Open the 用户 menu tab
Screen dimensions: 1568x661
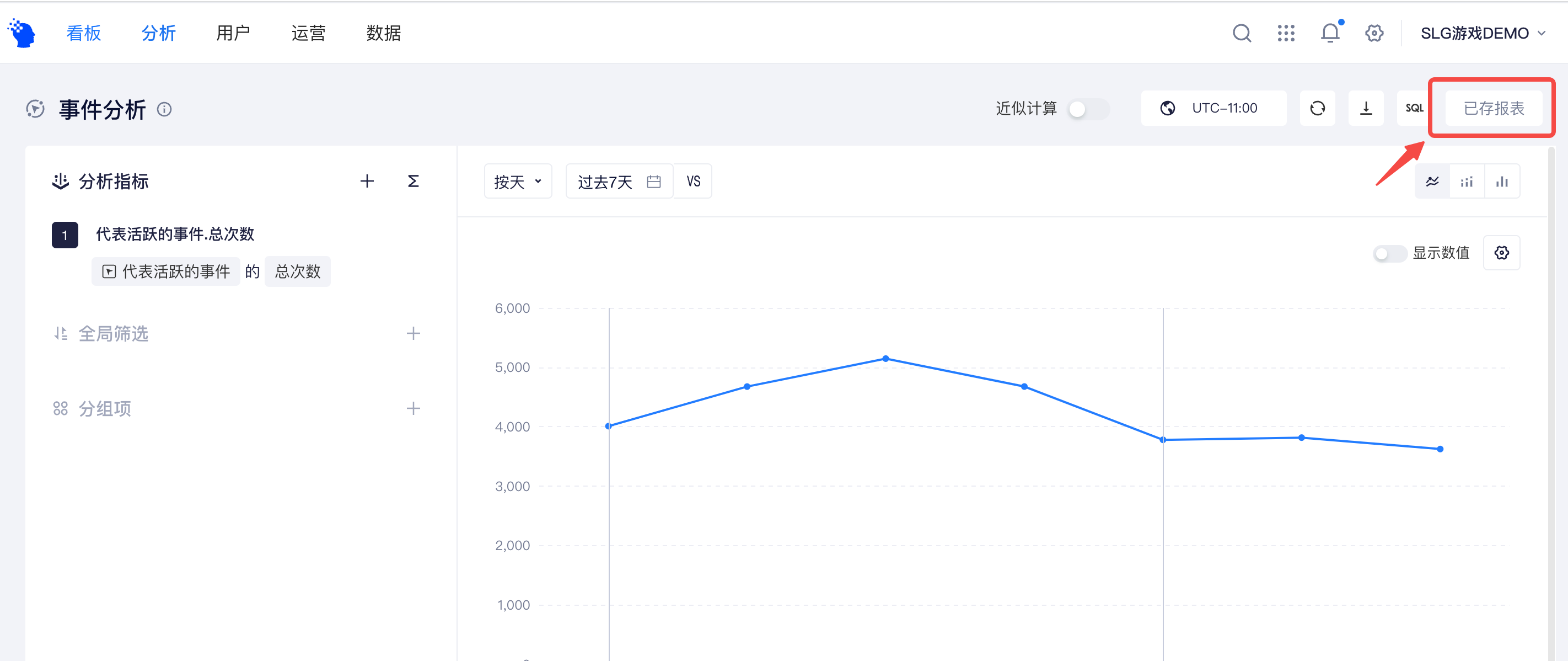pyautogui.click(x=233, y=33)
